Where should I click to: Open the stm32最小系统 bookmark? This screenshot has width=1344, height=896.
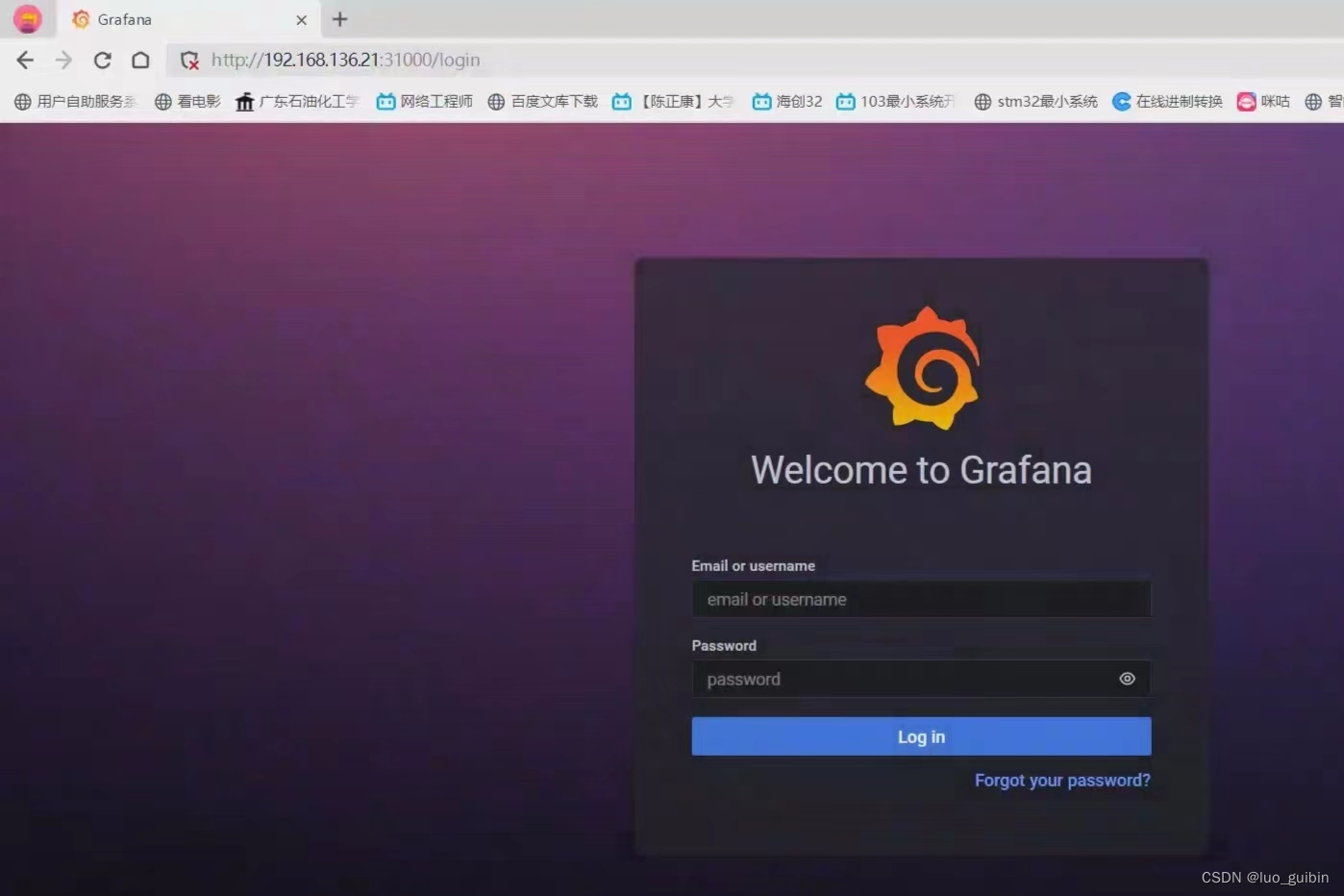pos(1035,101)
